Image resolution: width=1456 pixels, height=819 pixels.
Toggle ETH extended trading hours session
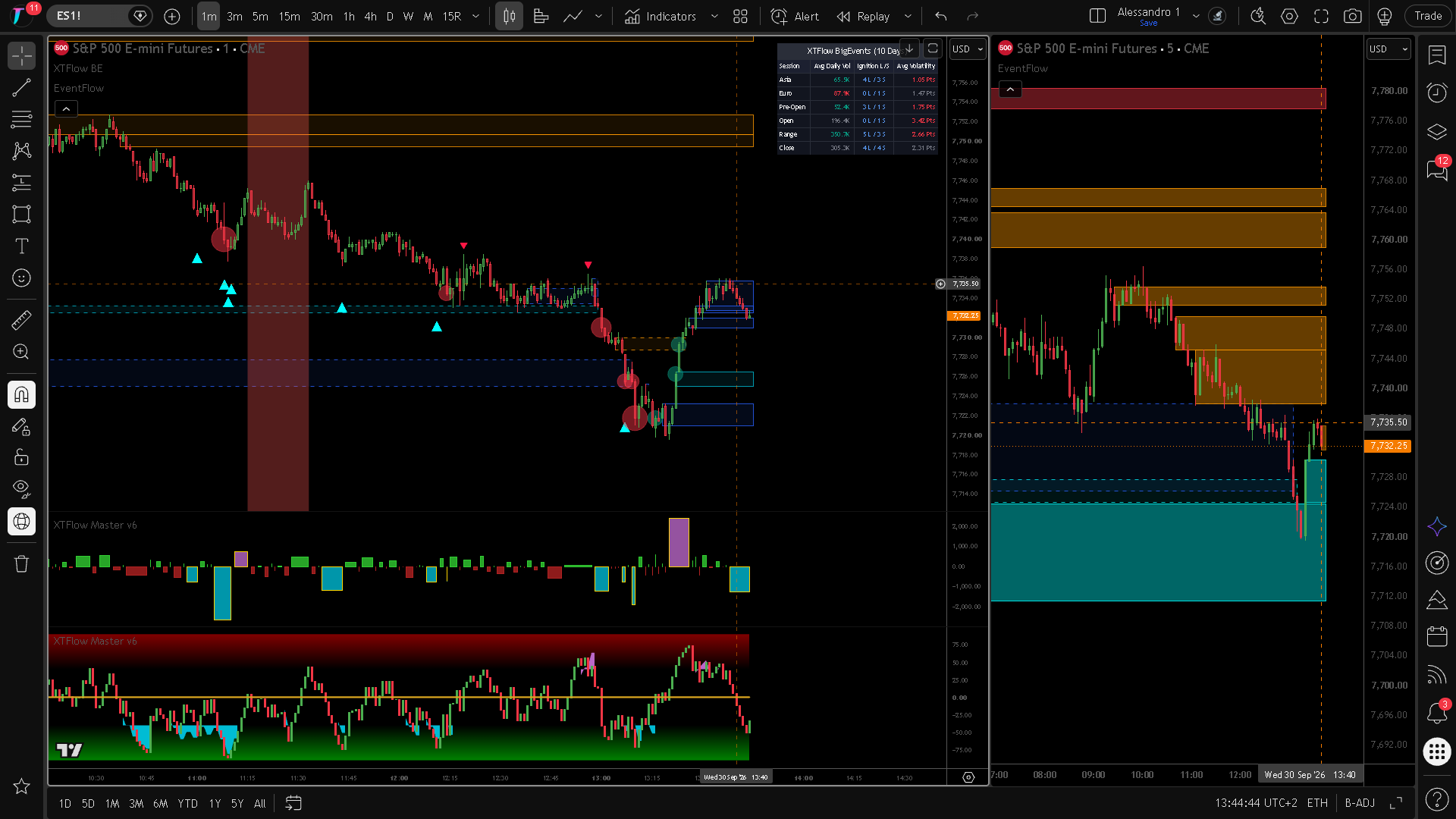[x=1317, y=803]
